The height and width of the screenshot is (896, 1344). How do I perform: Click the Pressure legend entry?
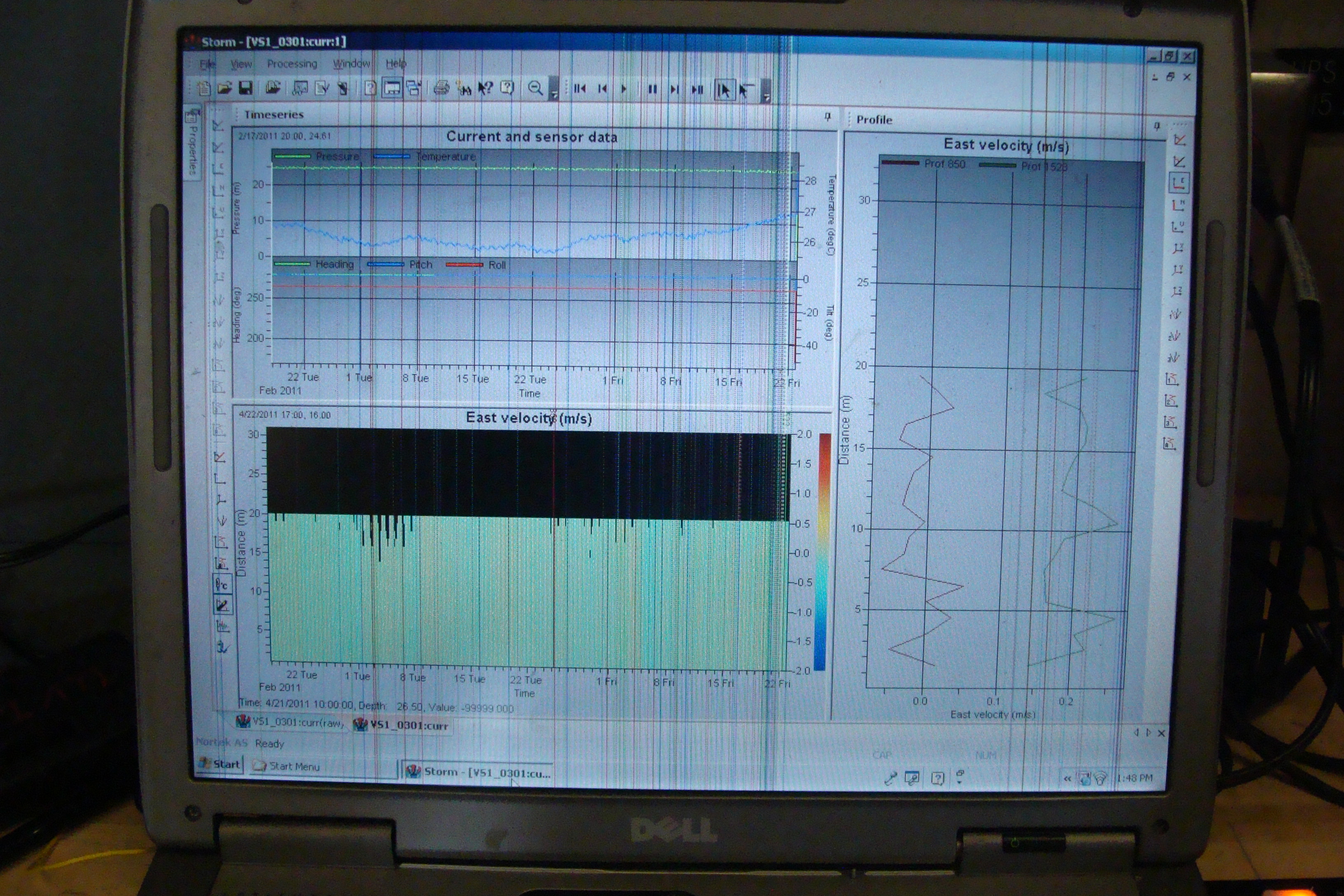coord(317,156)
